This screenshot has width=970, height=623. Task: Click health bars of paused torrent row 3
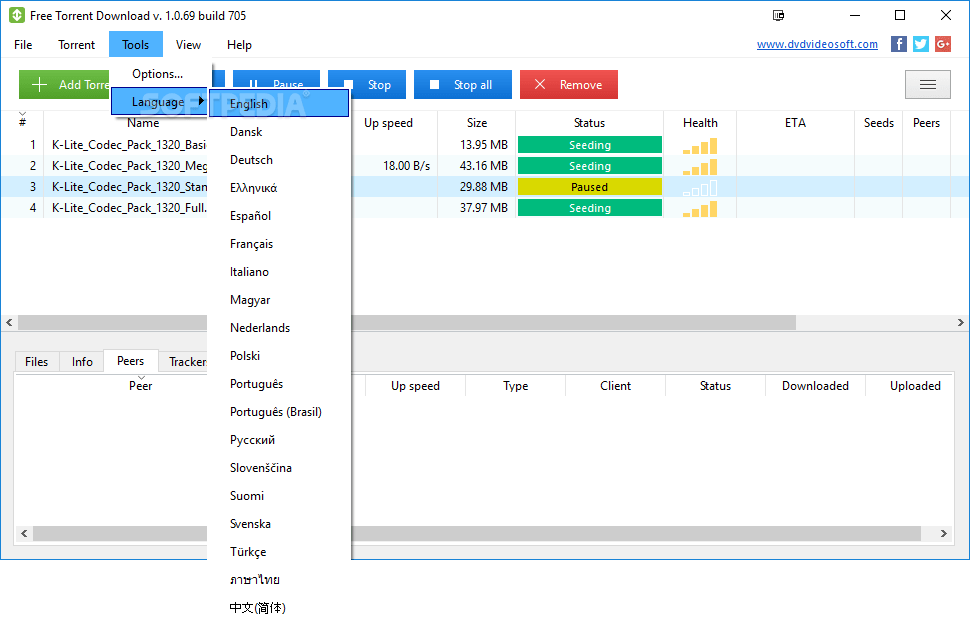pos(700,188)
